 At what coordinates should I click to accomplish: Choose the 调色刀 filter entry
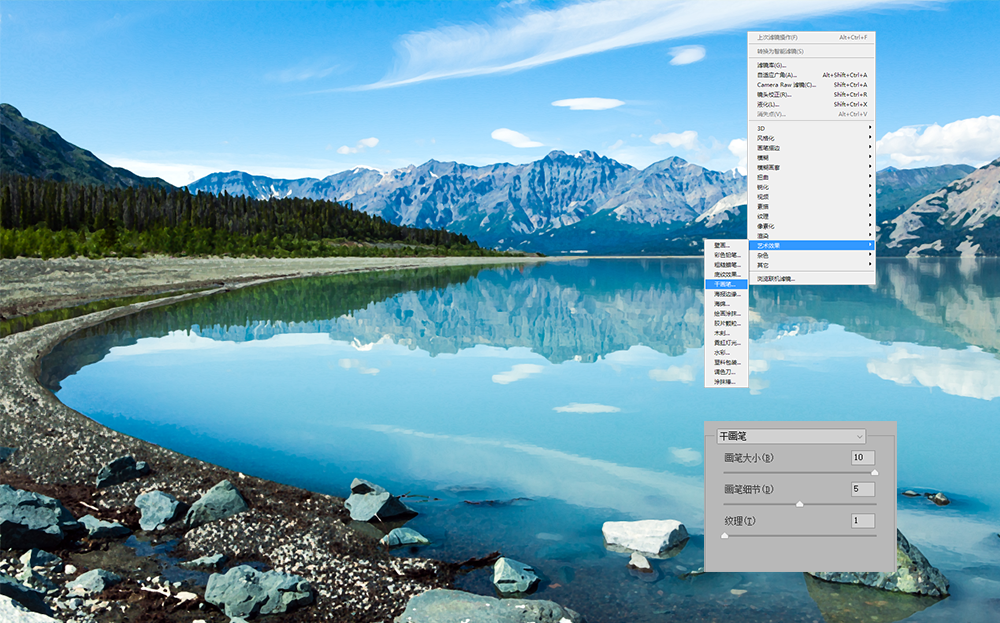click(x=727, y=371)
